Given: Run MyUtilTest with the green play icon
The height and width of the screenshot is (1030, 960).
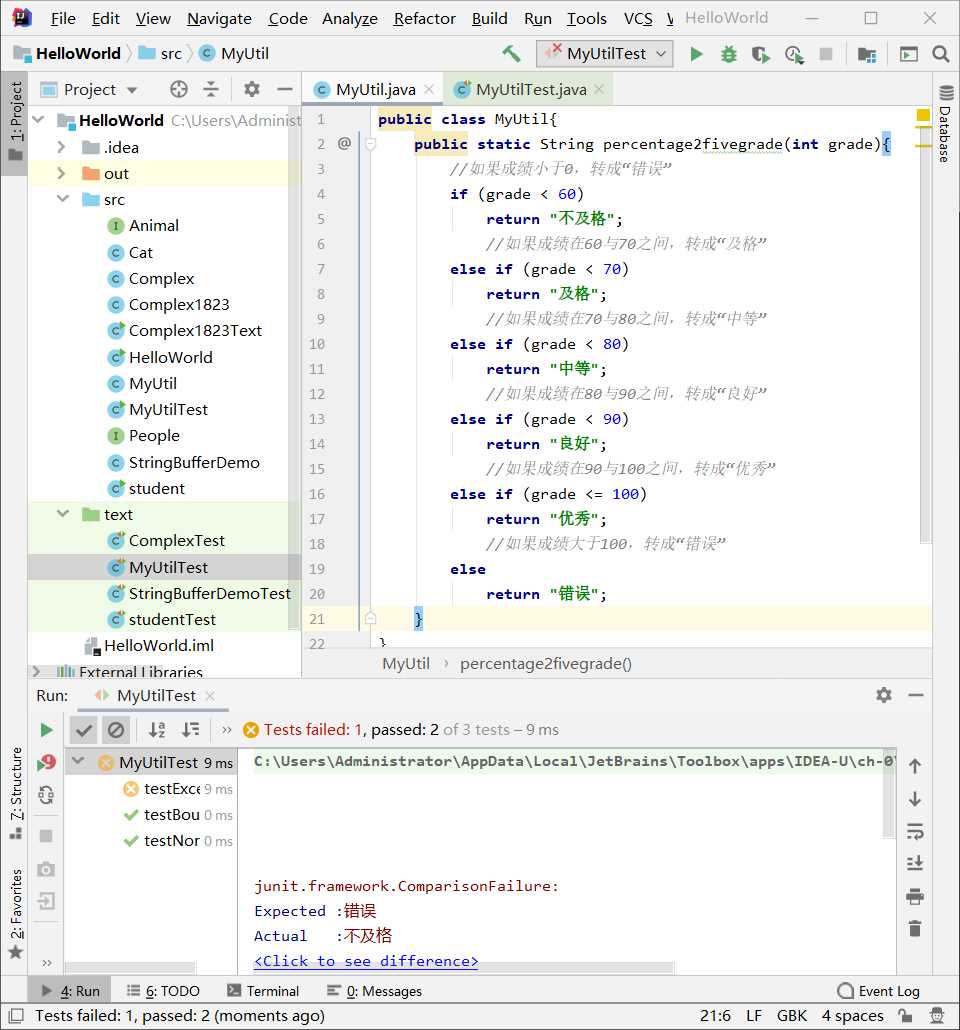Looking at the screenshot, I should 697,54.
